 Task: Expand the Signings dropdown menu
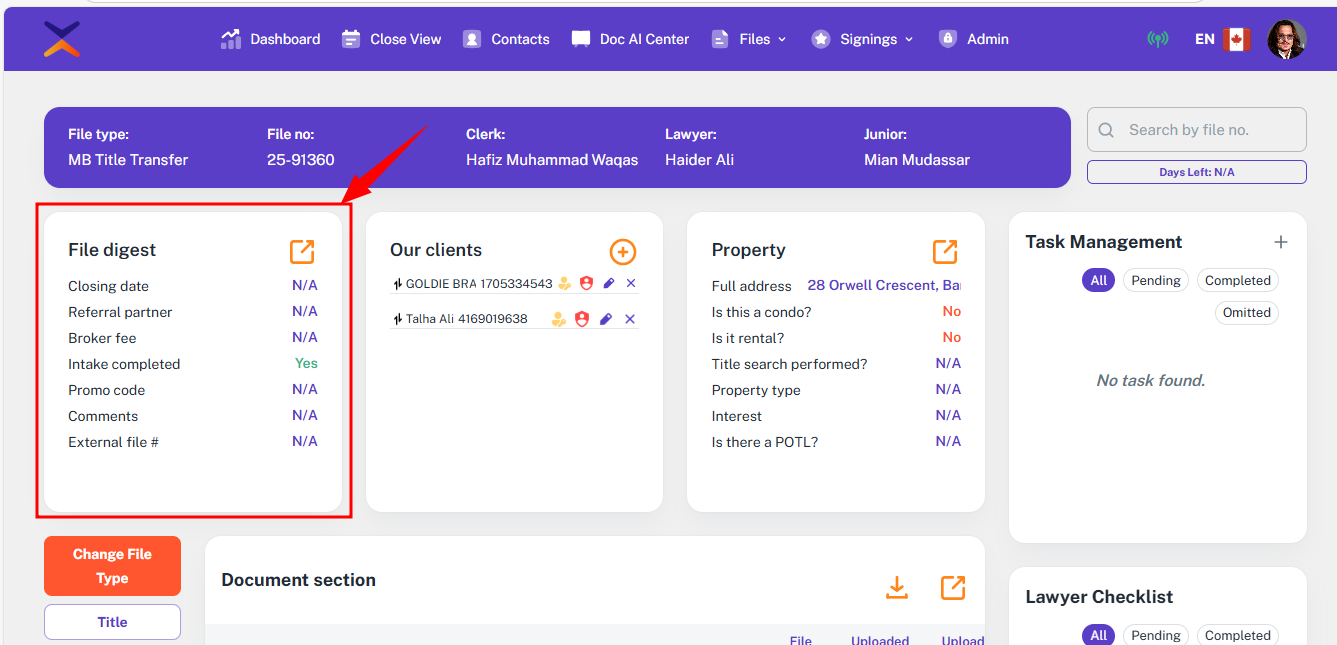click(863, 39)
